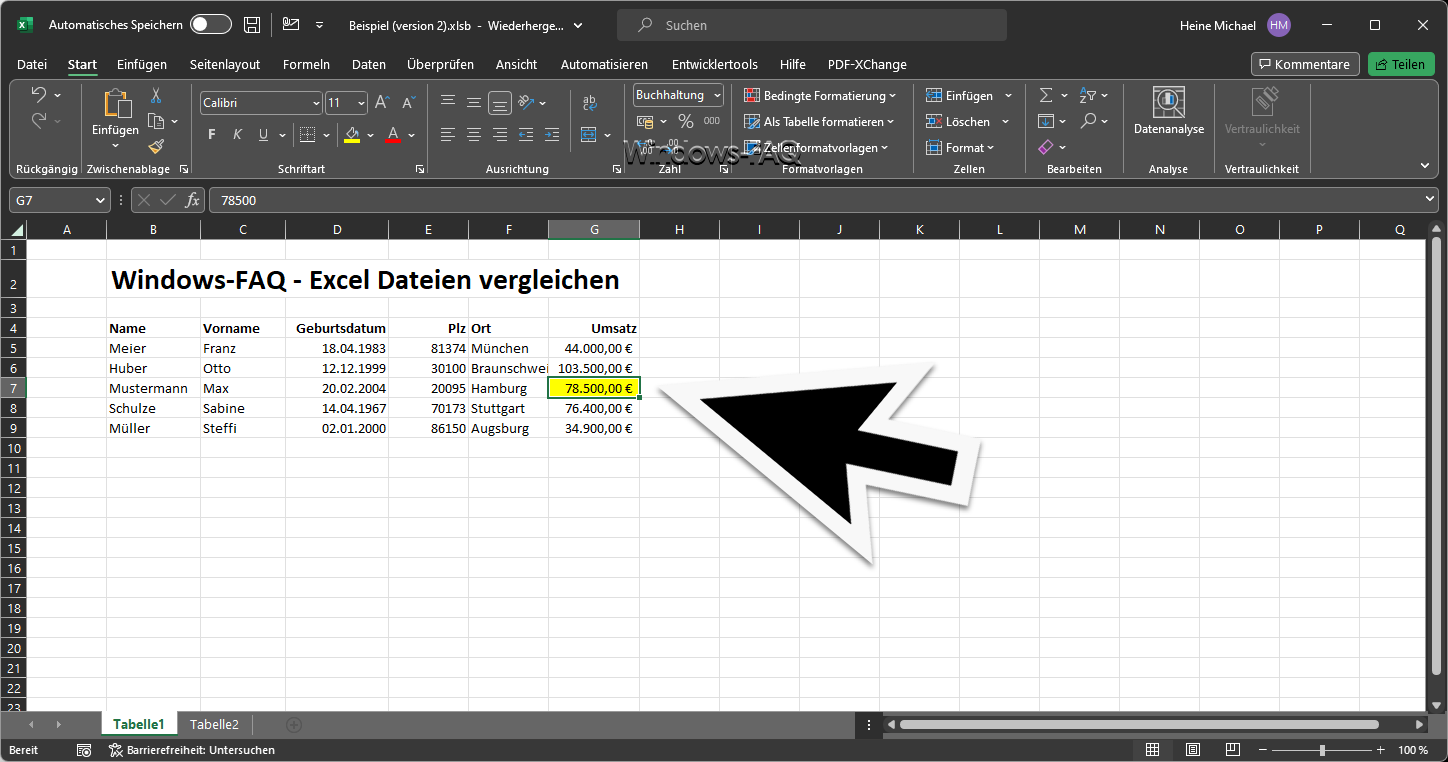
Task: Click the Format Painter brush icon
Action: [x=156, y=147]
